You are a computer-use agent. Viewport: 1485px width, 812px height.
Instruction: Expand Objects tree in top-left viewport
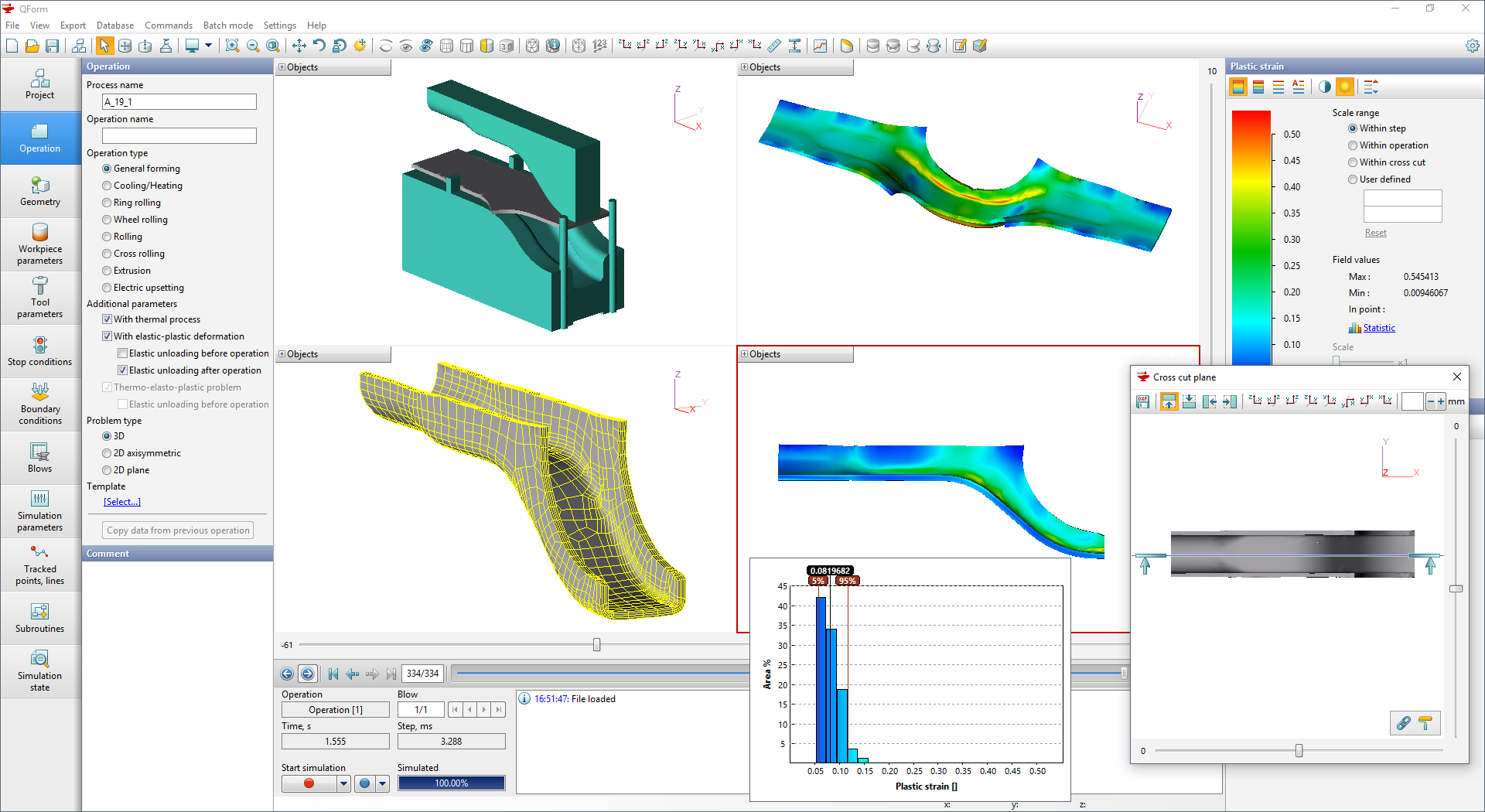tap(282, 67)
